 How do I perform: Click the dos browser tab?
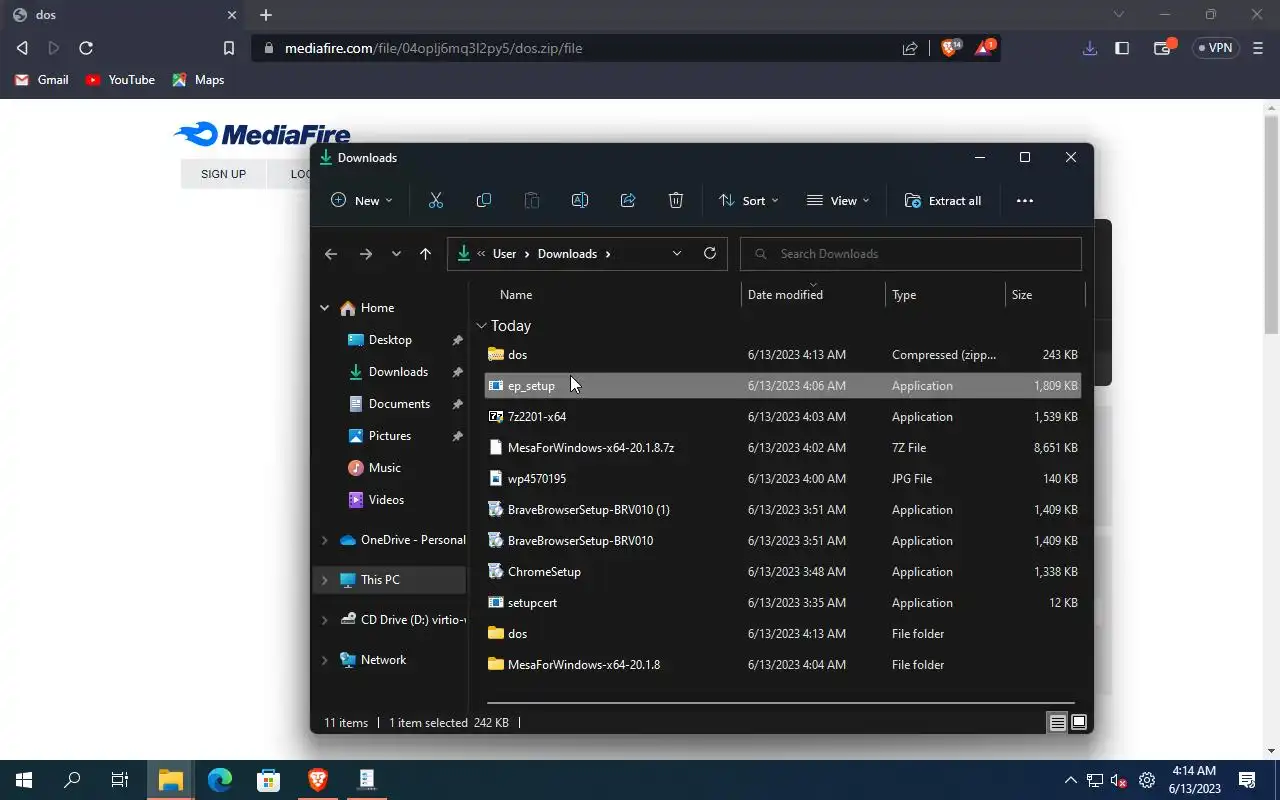coord(123,15)
